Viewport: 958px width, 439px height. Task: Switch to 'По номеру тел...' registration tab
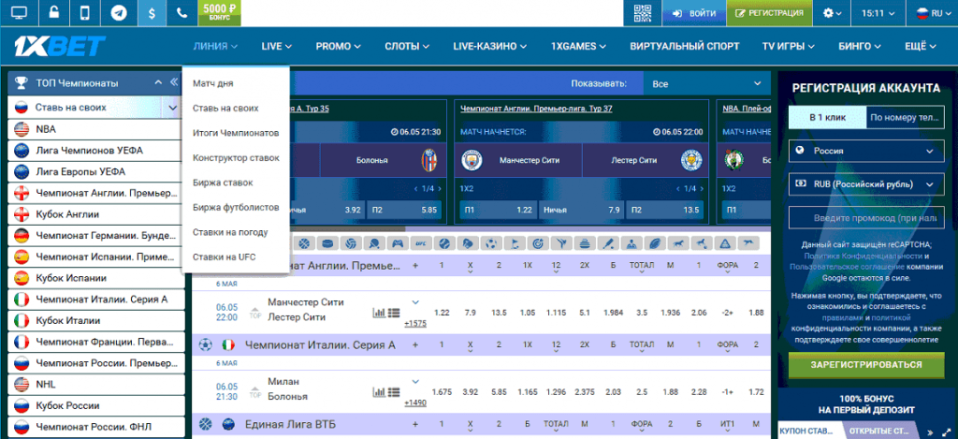pyautogui.click(x=904, y=118)
